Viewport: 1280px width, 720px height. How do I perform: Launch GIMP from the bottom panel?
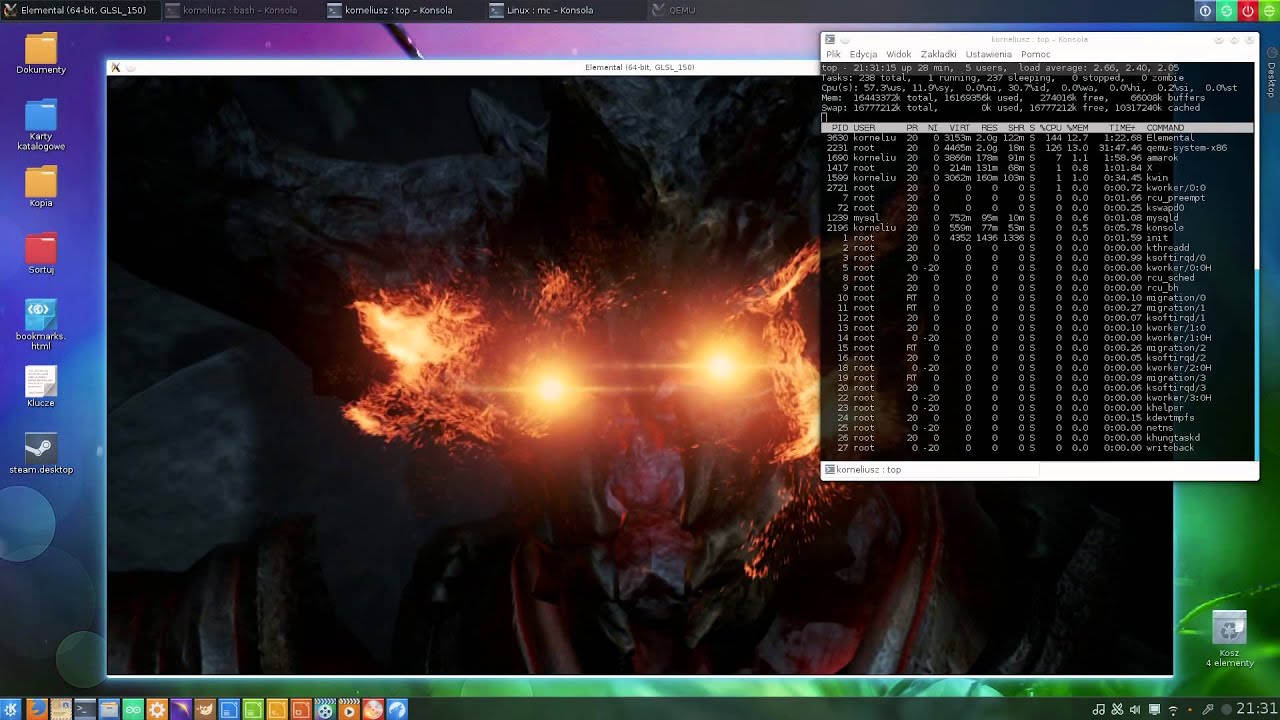(205, 710)
